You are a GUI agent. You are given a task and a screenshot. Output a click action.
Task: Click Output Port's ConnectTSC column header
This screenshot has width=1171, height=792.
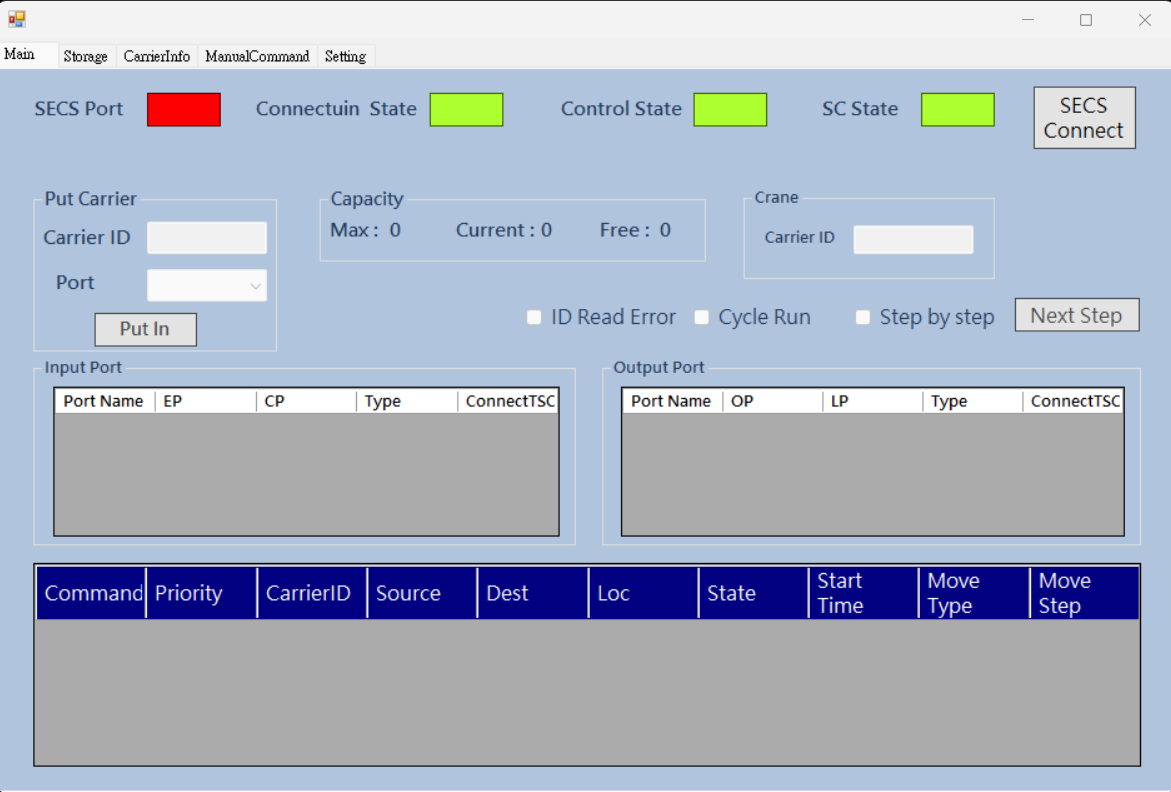pos(1073,401)
